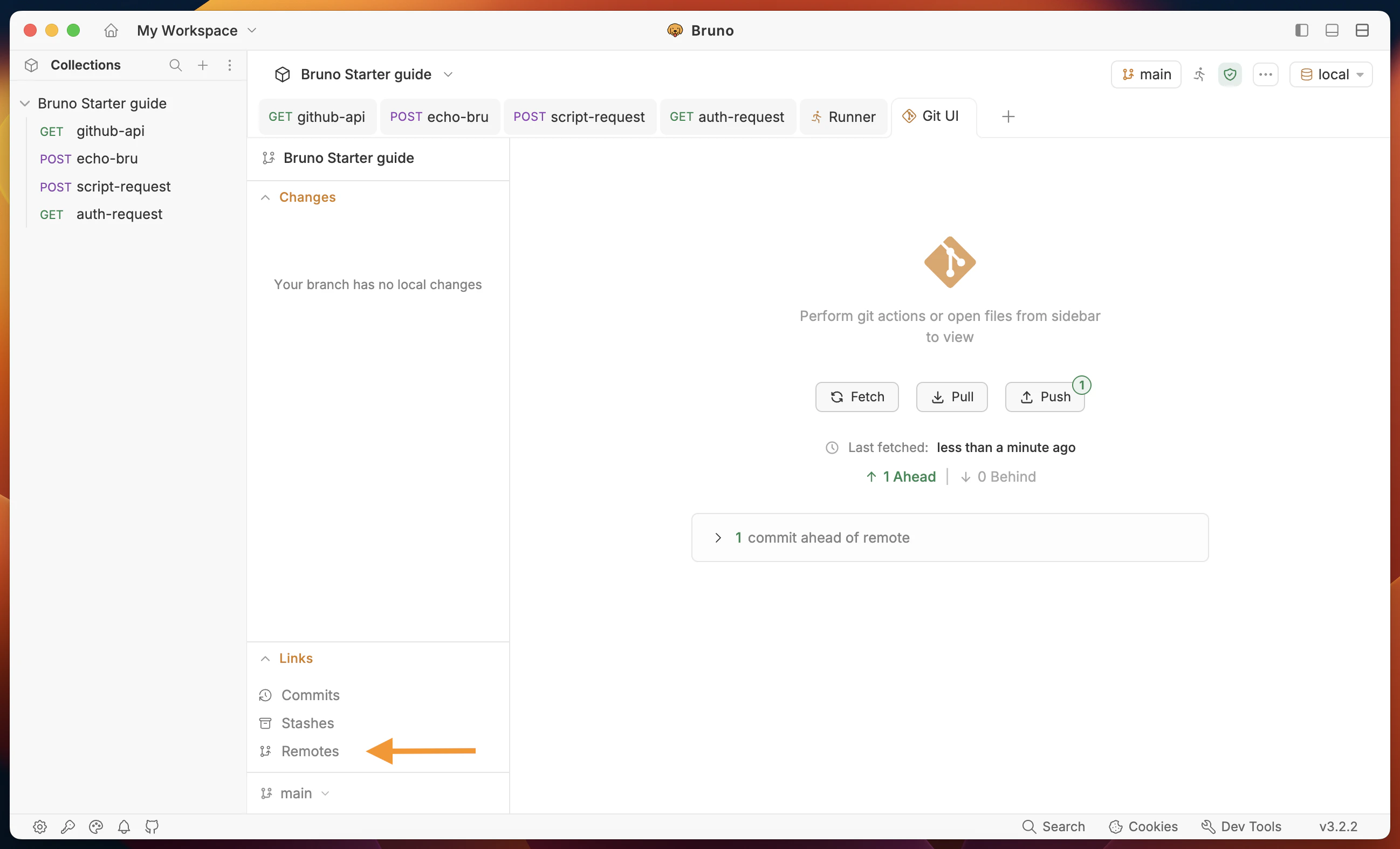Viewport: 1400px width, 849px height.
Task: Open the main branch selector at the sidebar bottom
Action: tap(296, 793)
